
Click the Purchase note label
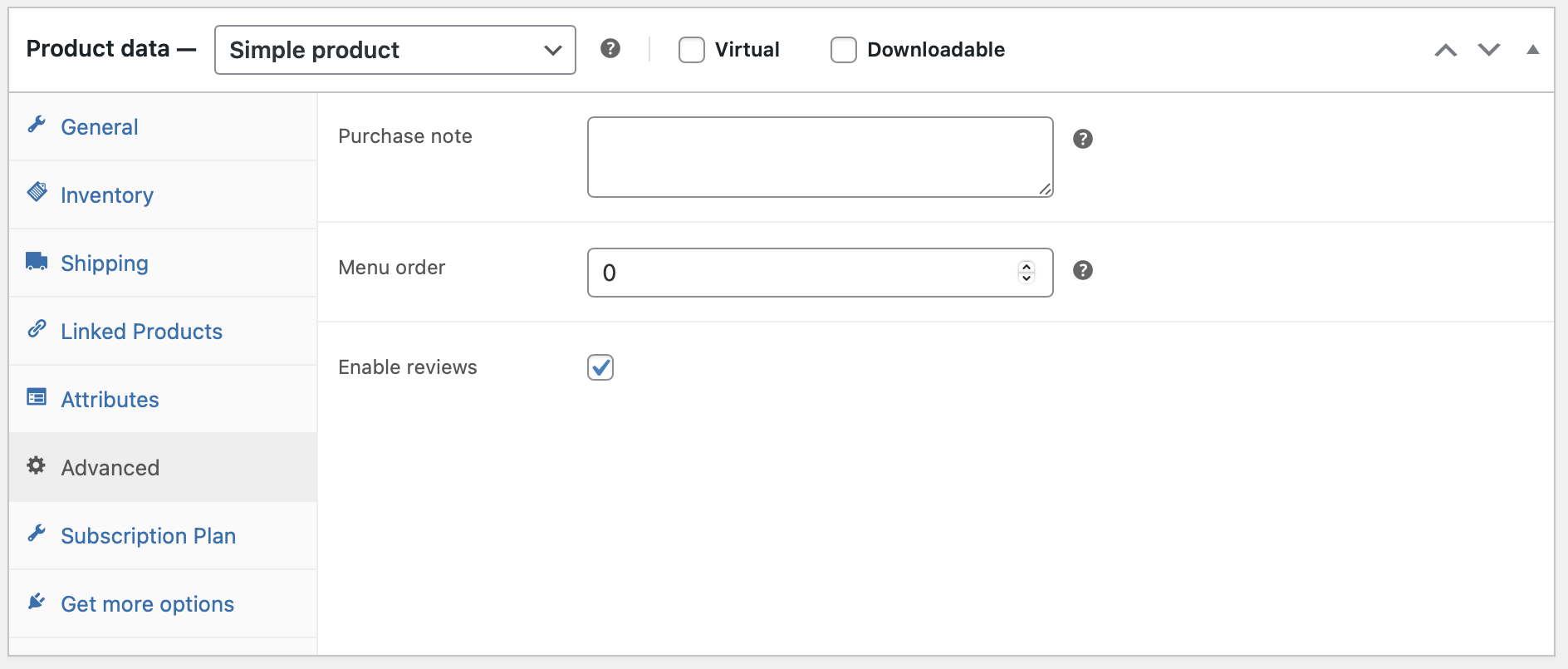coord(405,136)
